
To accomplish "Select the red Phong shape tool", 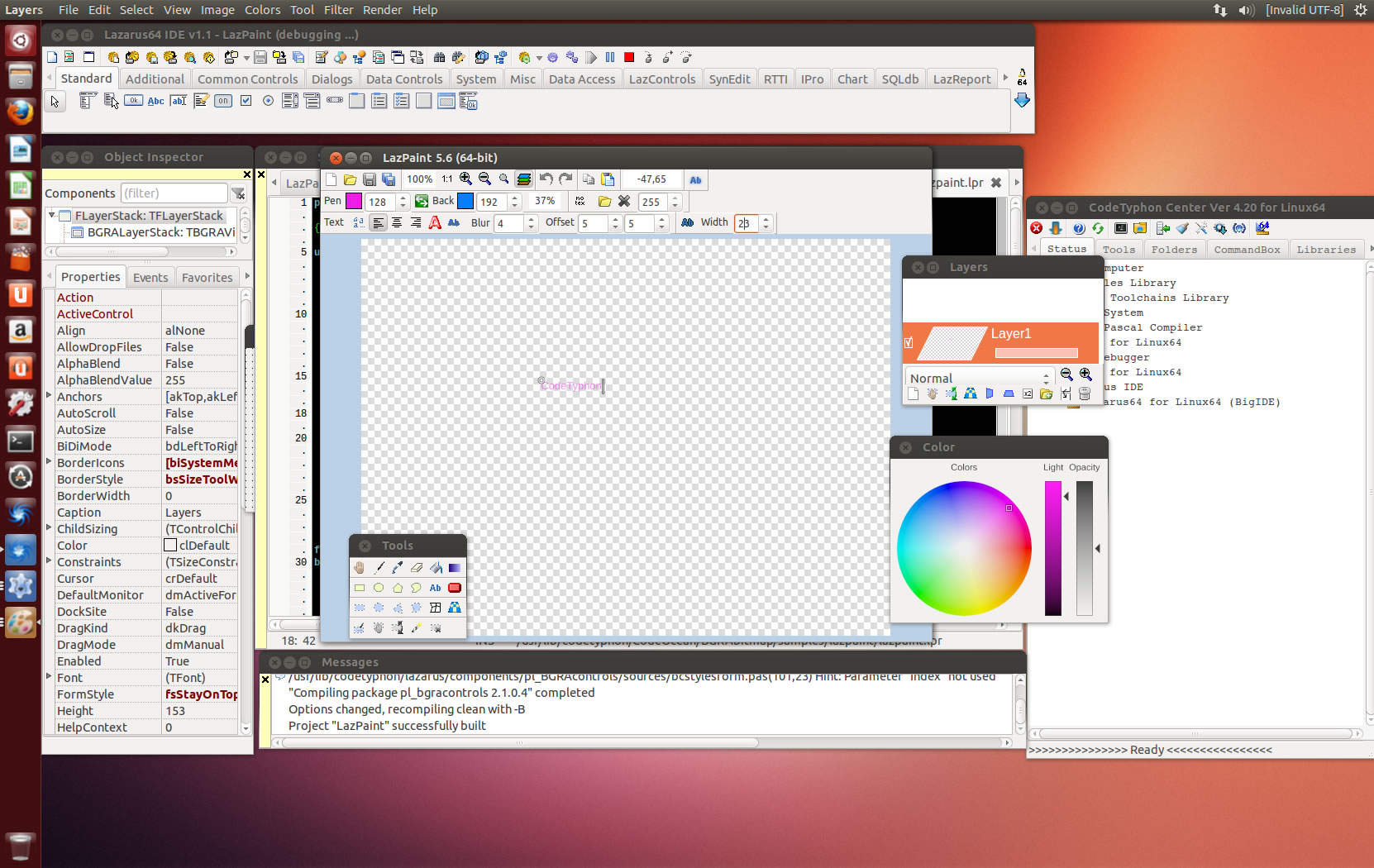I will (x=455, y=588).
